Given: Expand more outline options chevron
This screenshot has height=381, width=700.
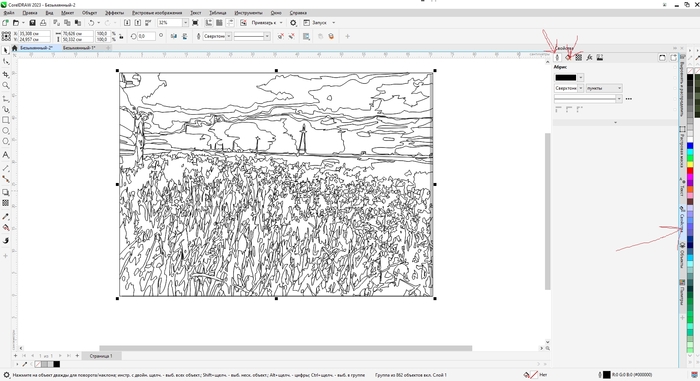Looking at the screenshot, I should [616, 122].
